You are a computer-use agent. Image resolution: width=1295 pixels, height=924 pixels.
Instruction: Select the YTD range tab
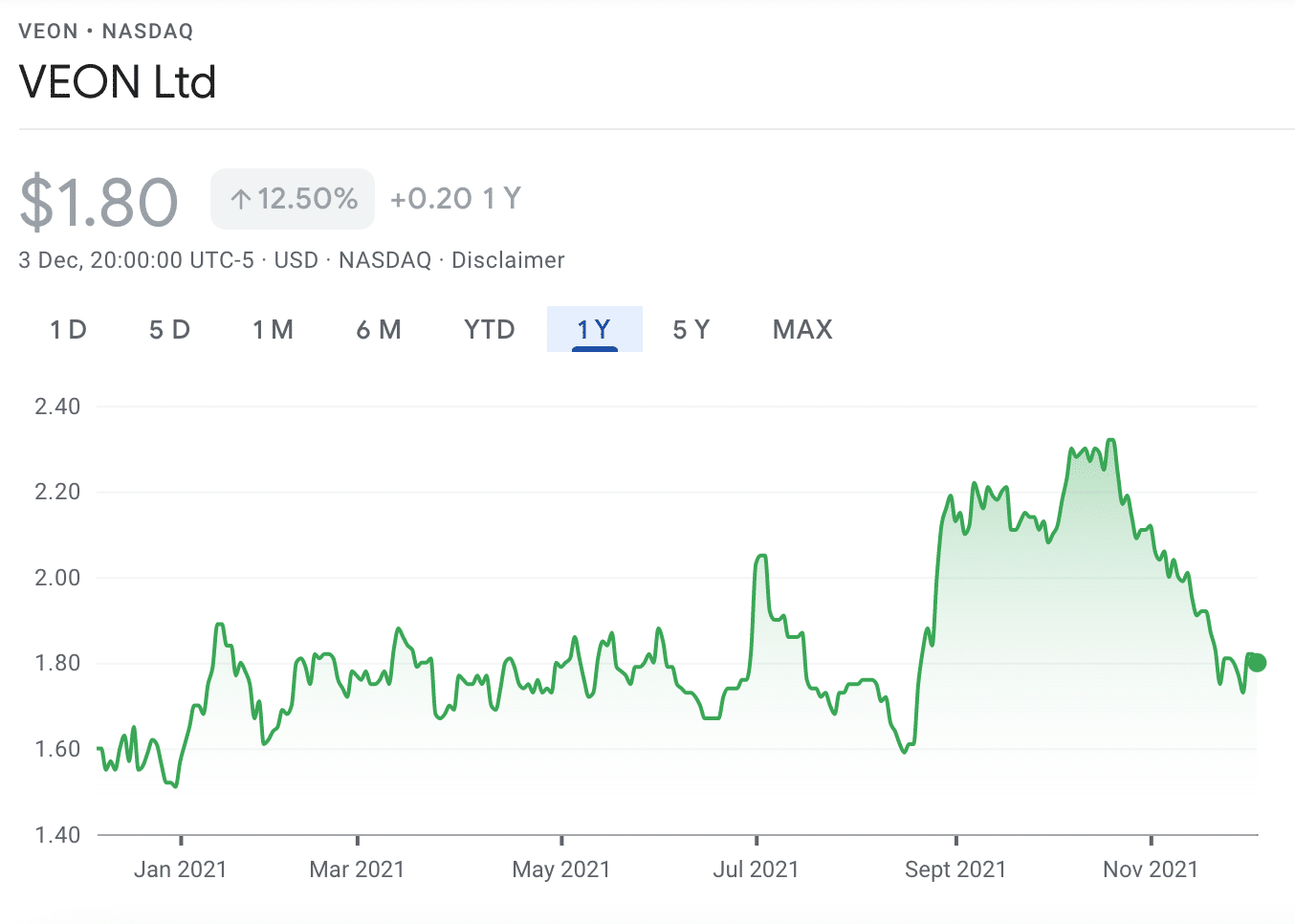pyautogui.click(x=490, y=329)
